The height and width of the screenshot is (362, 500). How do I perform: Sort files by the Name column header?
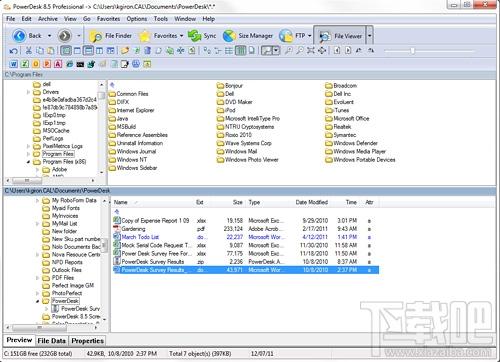tap(153, 202)
